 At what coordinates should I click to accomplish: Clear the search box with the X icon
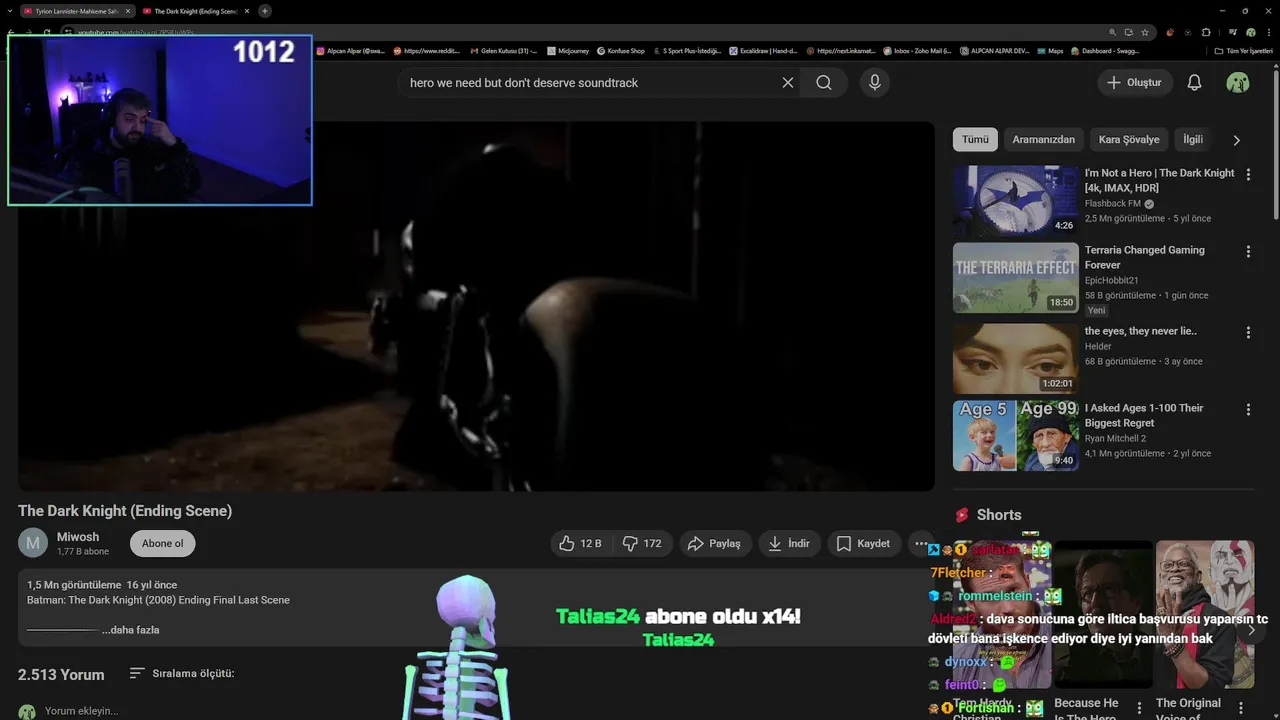tap(788, 83)
